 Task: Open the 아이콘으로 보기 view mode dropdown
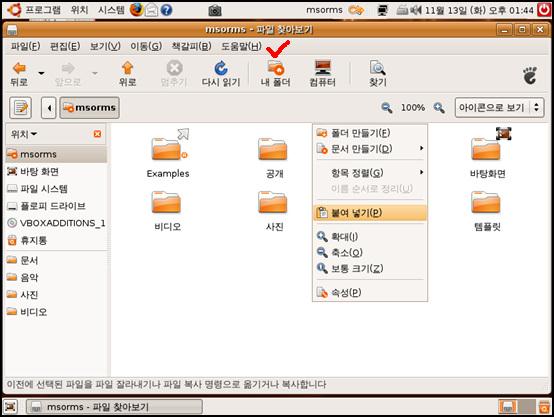[499, 107]
